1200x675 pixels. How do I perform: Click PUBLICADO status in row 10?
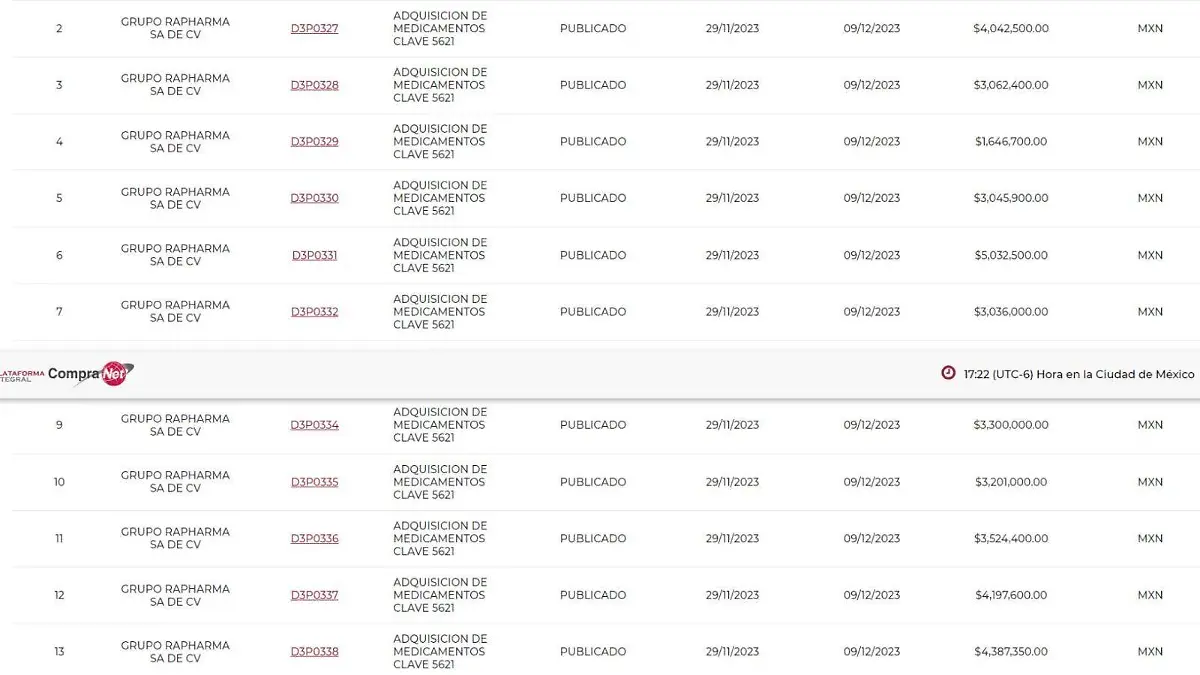point(593,482)
